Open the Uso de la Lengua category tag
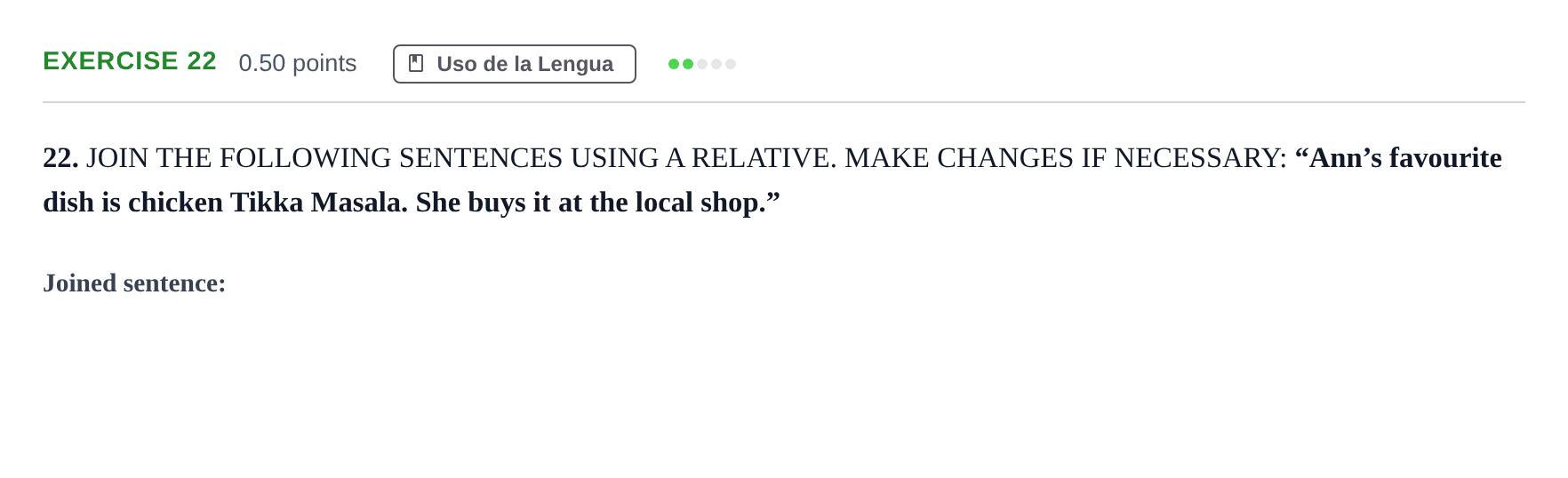The width and height of the screenshot is (1568, 478). pos(515,64)
